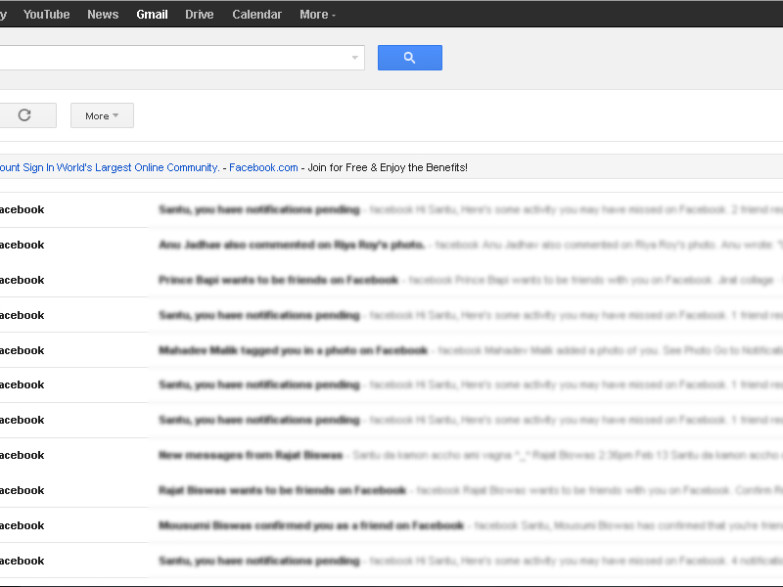Image resolution: width=783 pixels, height=587 pixels.
Task: Open email 'New messages from Rajat Biswas'
Action: pyautogui.click(x=392, y=455)
